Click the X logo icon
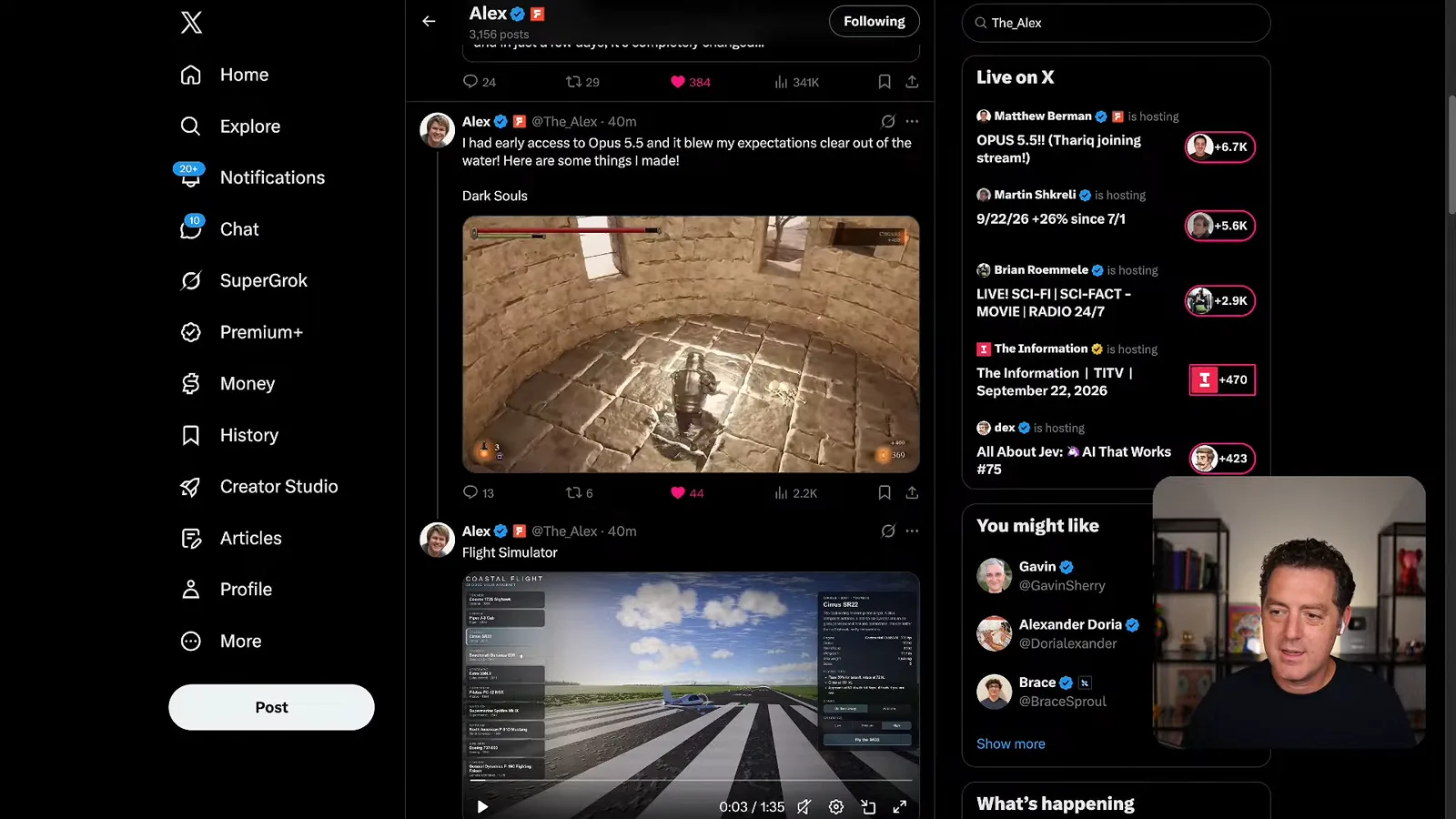Image resolution: width=1456 pixels, height=819 pixels. pyautogui.click(x=191, y=23)
